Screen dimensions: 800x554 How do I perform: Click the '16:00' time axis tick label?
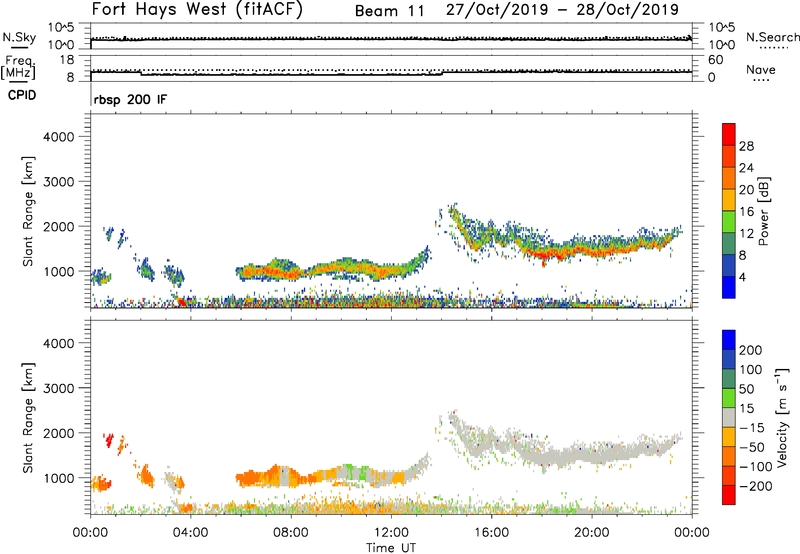click(x=491, y=533)
